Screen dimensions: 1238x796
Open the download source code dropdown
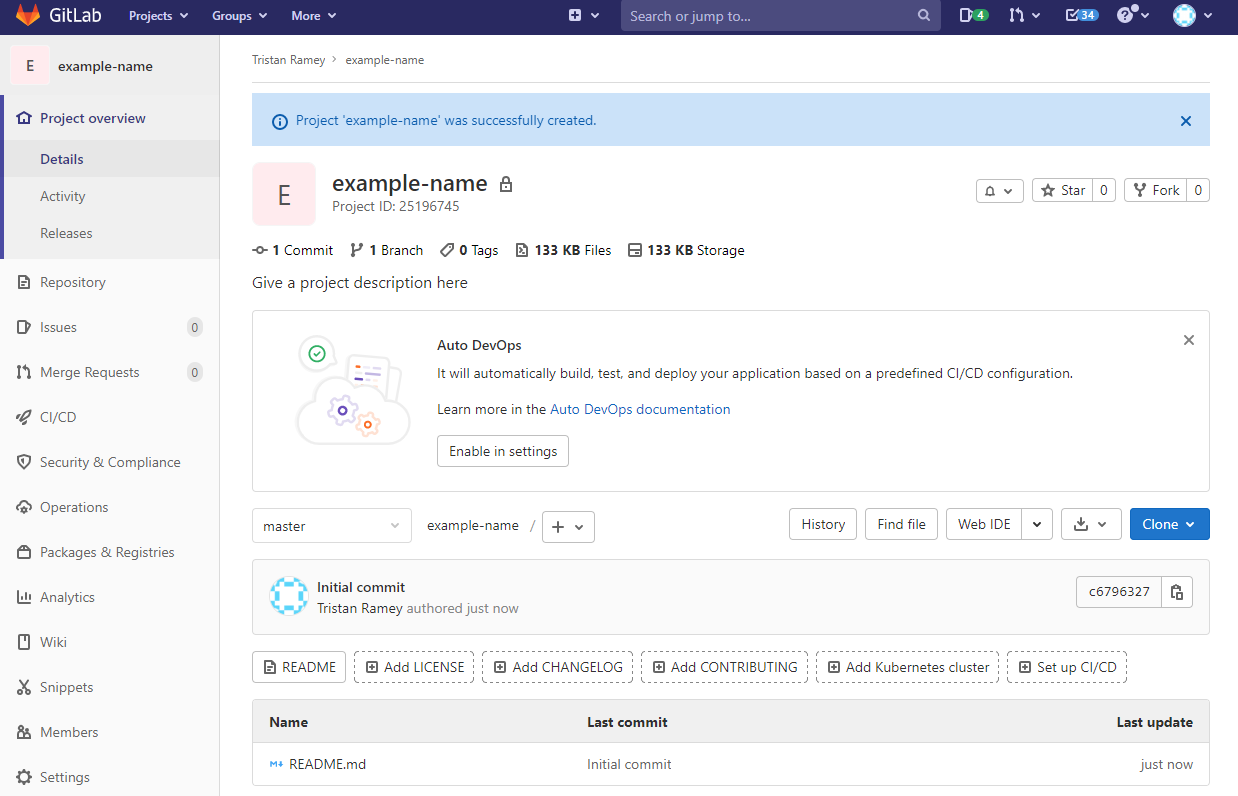(x=1090, y=524)
